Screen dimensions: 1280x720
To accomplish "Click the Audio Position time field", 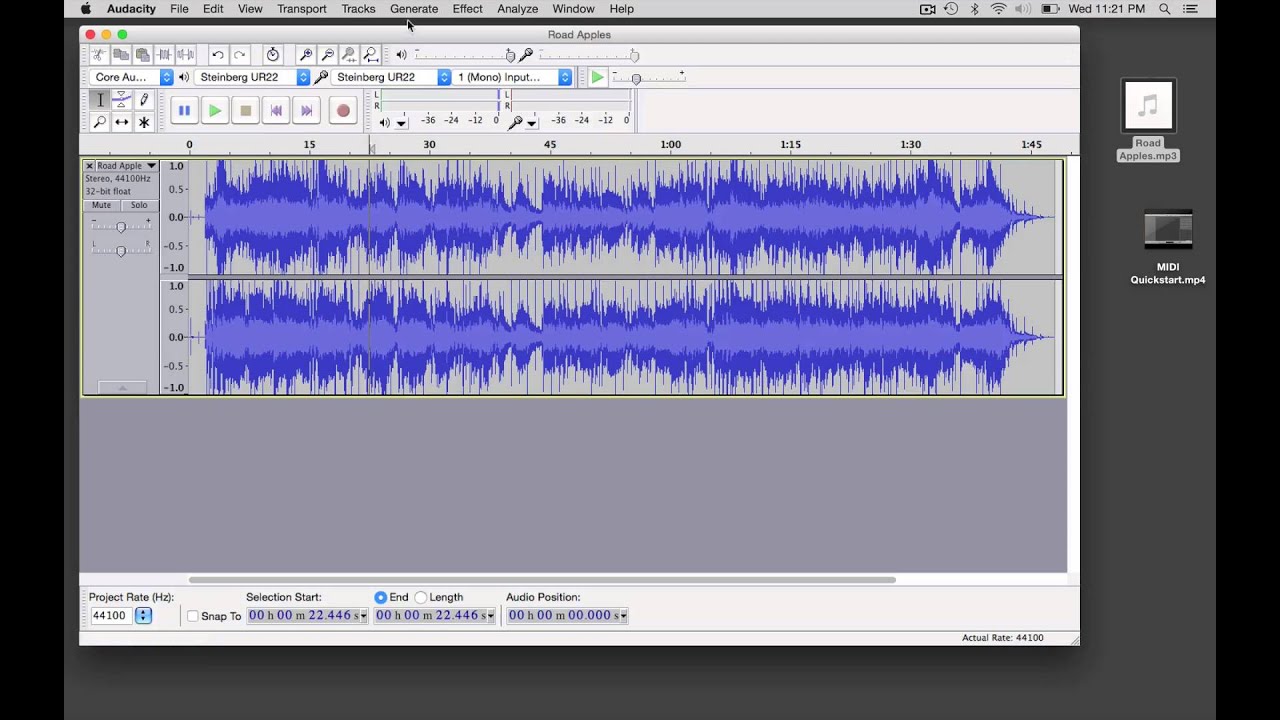I will coord(567,616).
